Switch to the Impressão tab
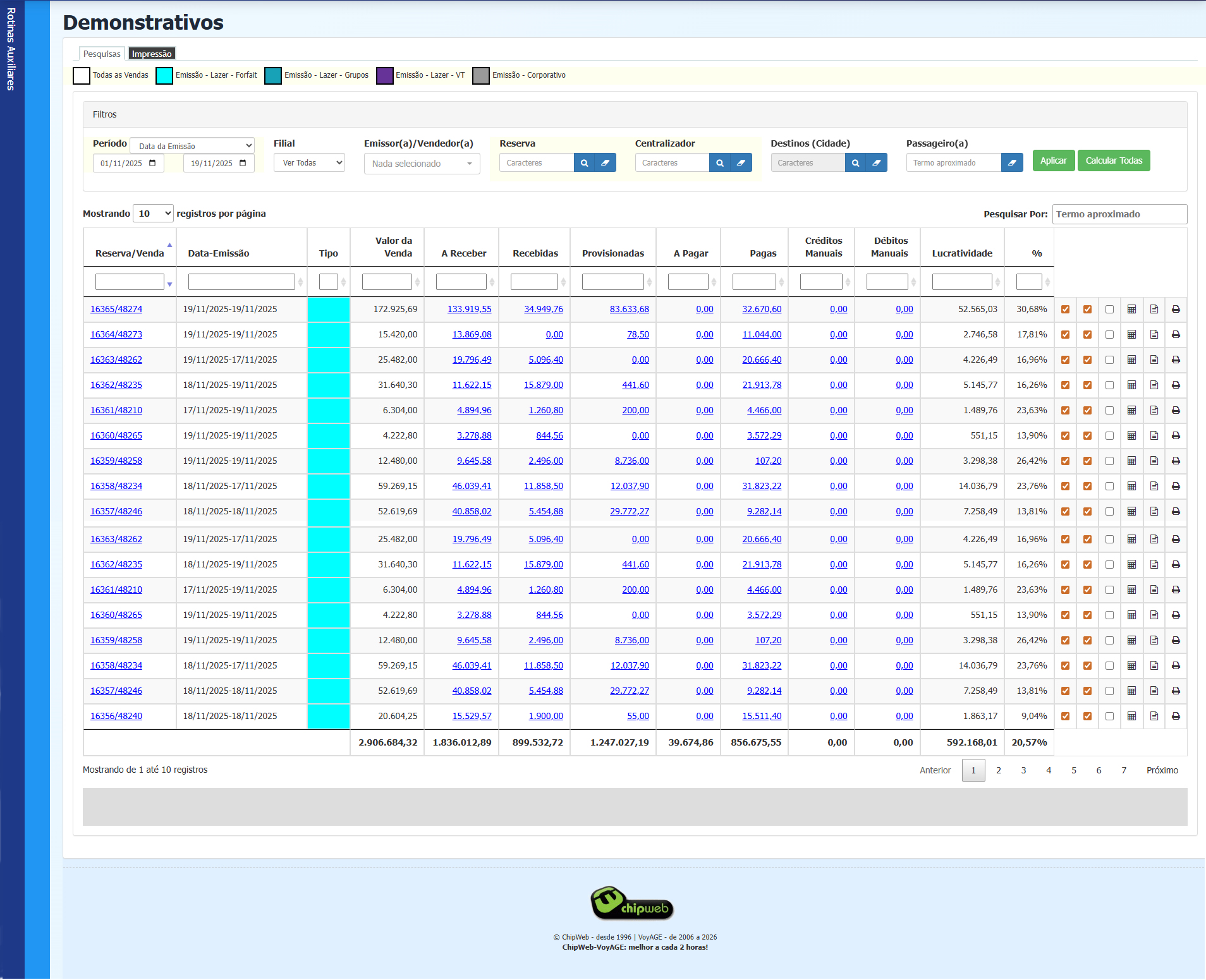 coord(152,54)
